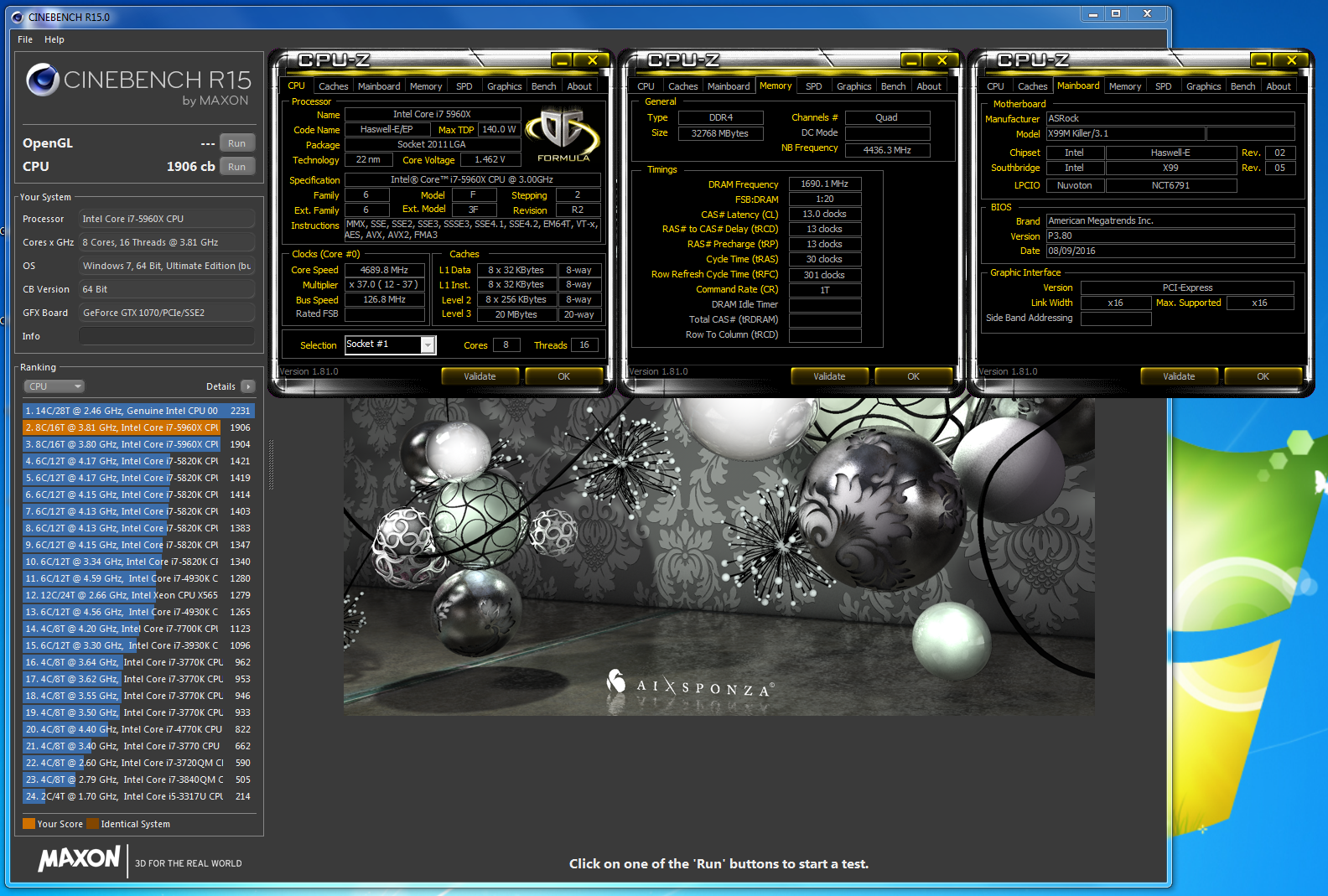1328x896 pixels.
Task: Open the File menu in Cinebench
Action: pyautogui.click(x=25, y=39)
